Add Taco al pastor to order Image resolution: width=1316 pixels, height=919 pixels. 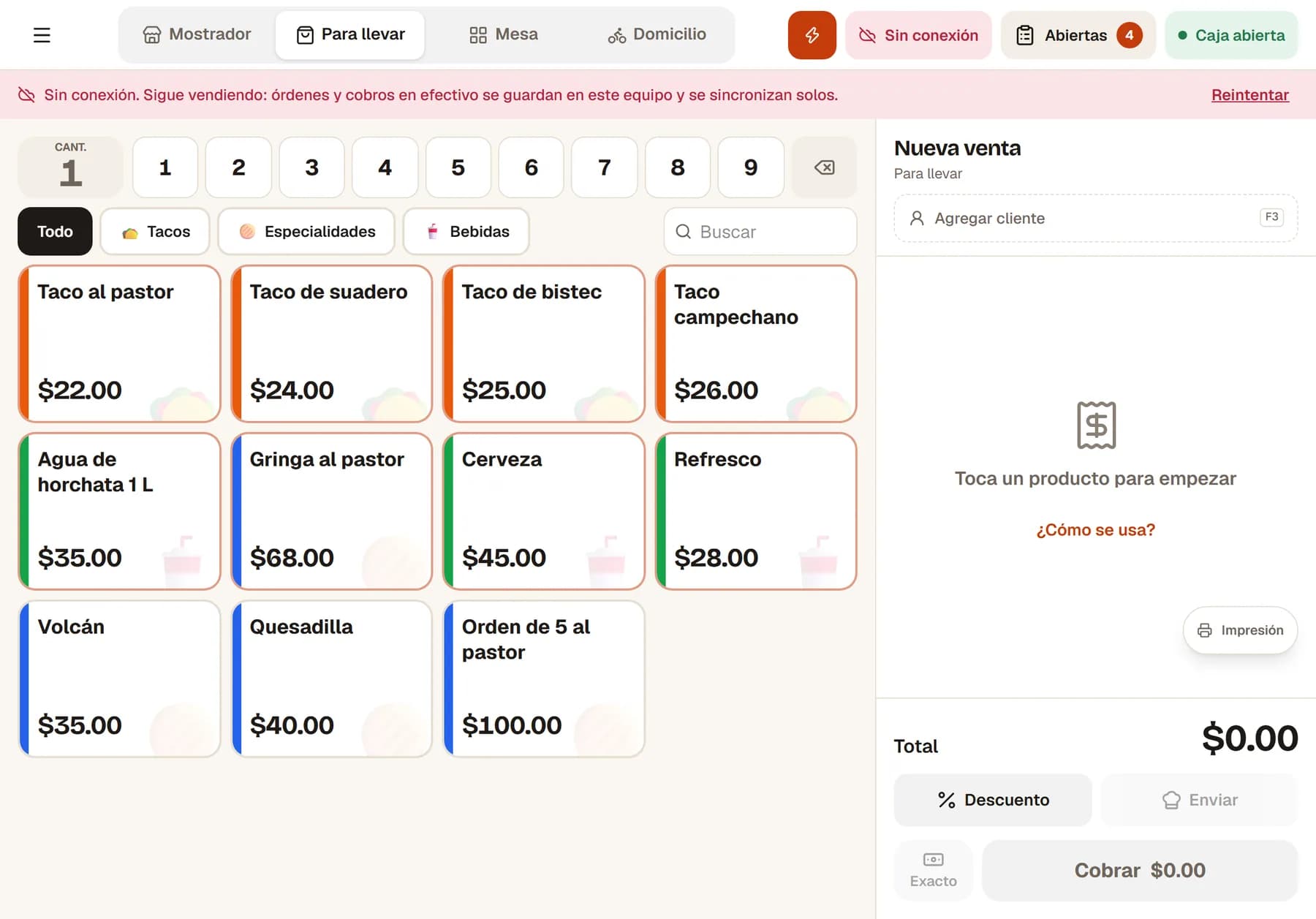pos(119,344)
